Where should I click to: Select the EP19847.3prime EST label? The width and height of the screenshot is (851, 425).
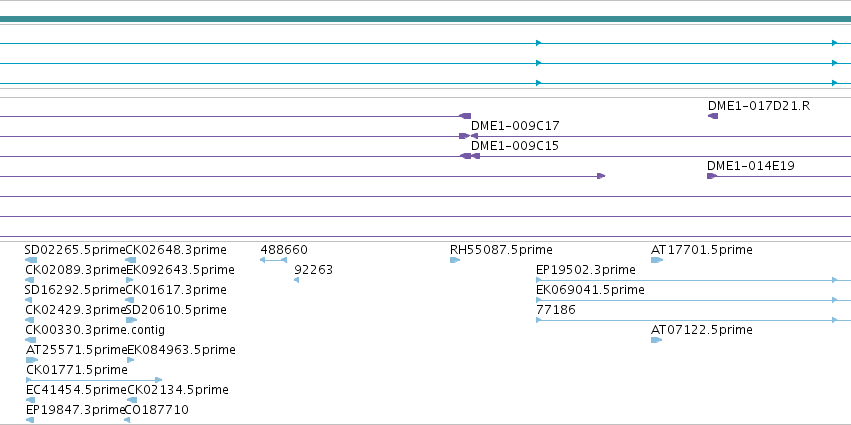pyautogui.click(x=75, y=410)
